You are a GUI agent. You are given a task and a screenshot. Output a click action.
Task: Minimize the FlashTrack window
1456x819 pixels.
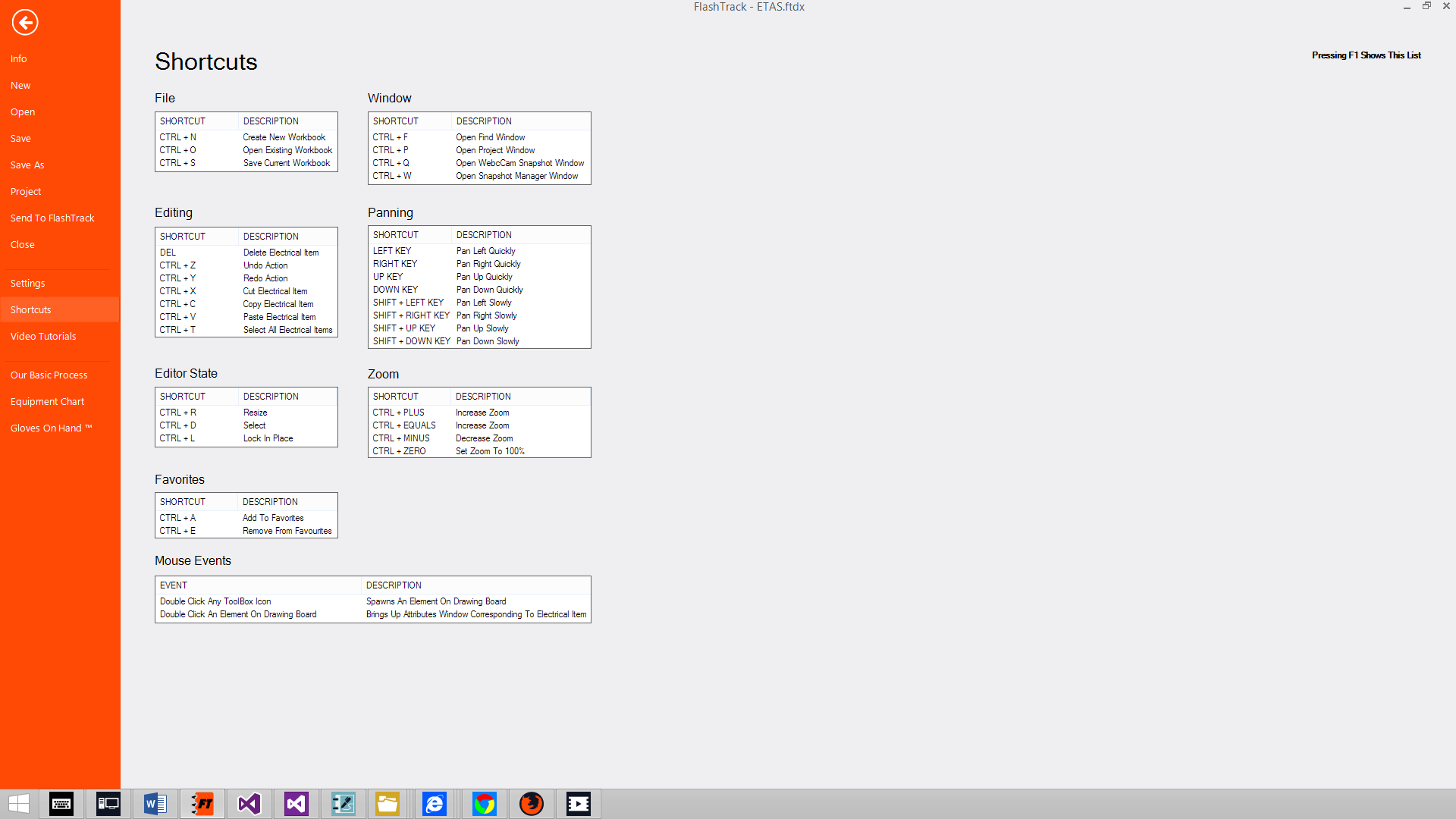pyautogui.click(x=1407, y=6)
